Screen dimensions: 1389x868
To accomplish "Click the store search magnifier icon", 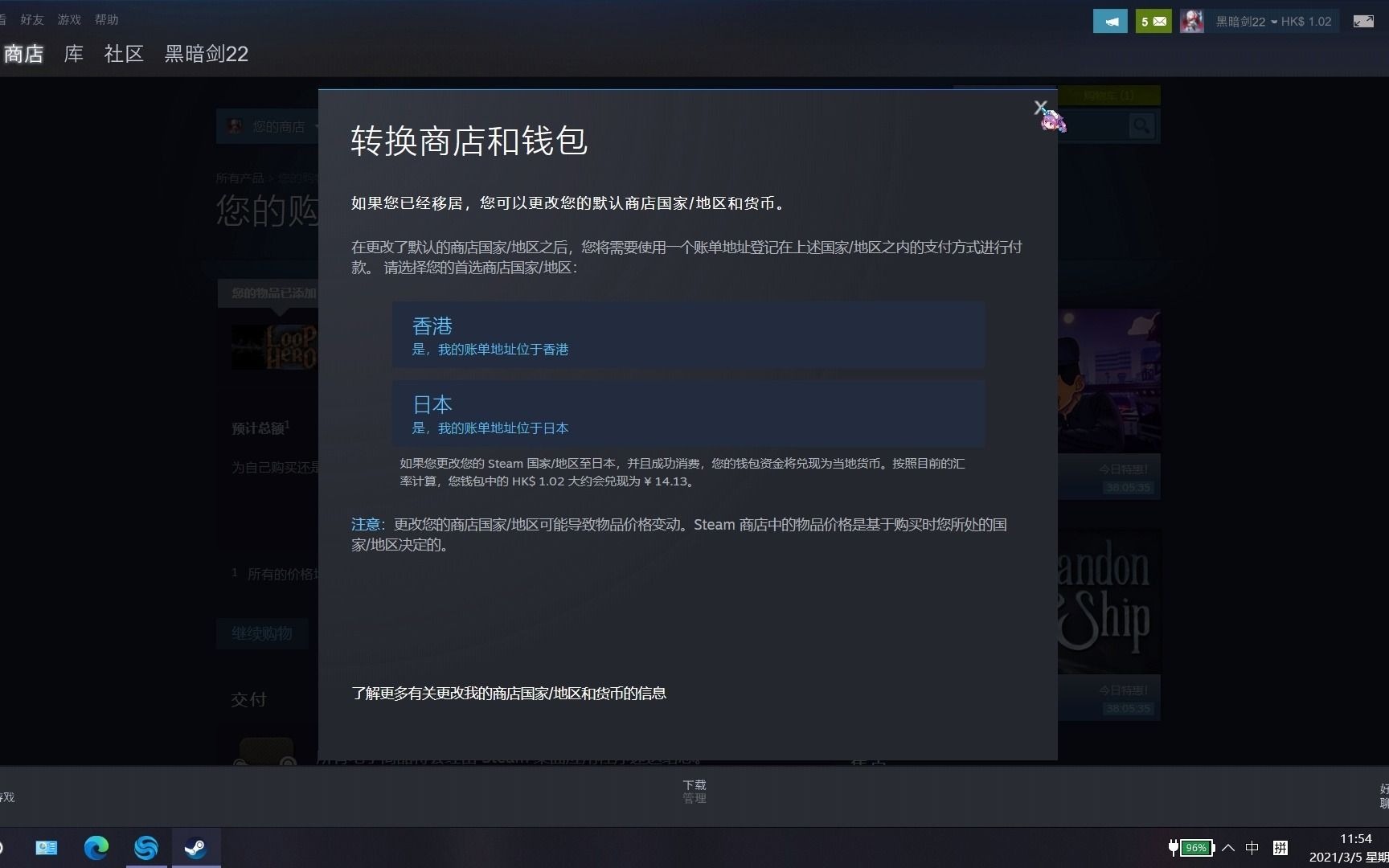I will point(1141,126).
